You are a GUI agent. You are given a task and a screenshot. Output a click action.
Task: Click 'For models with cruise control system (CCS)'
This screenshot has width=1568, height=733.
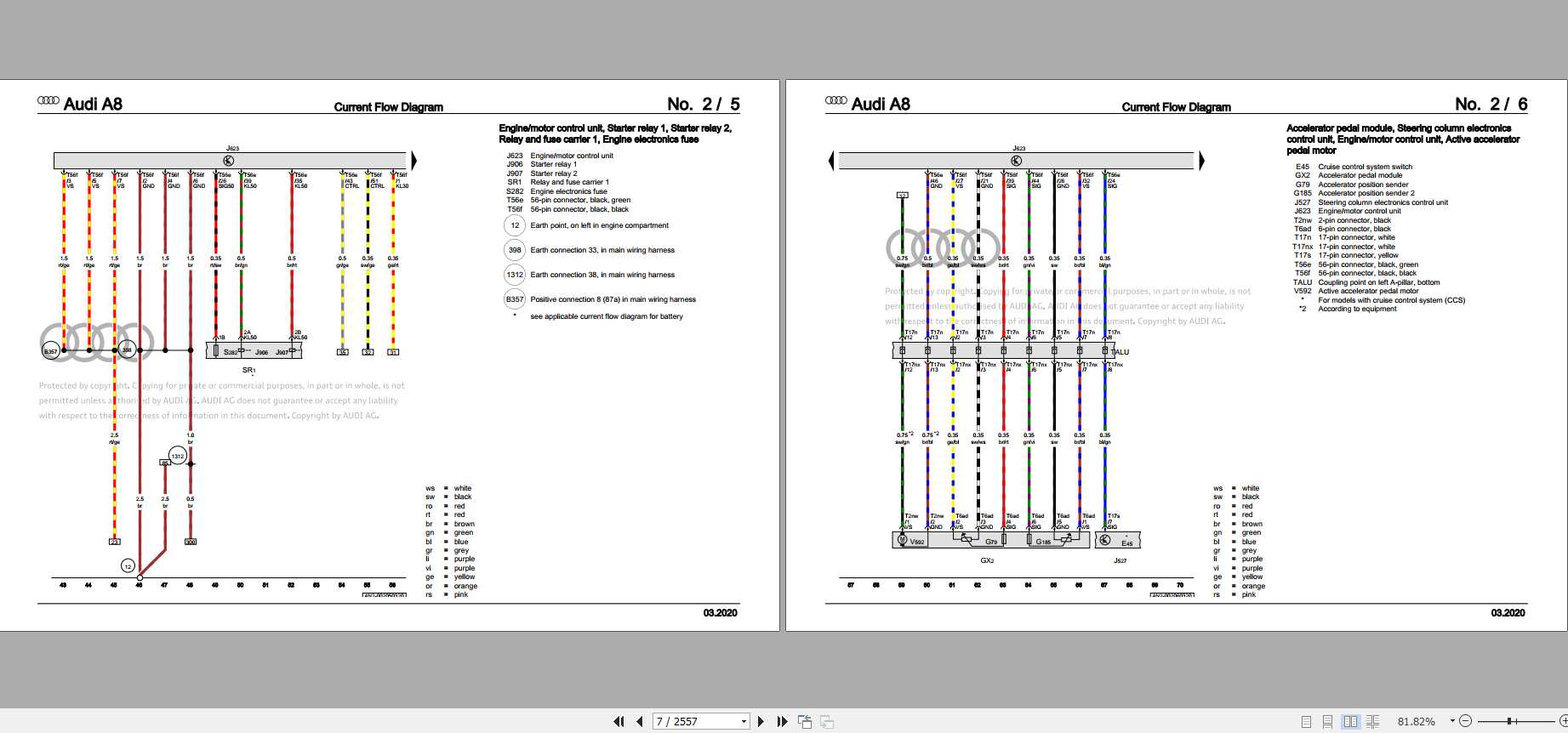(1391, 300)
